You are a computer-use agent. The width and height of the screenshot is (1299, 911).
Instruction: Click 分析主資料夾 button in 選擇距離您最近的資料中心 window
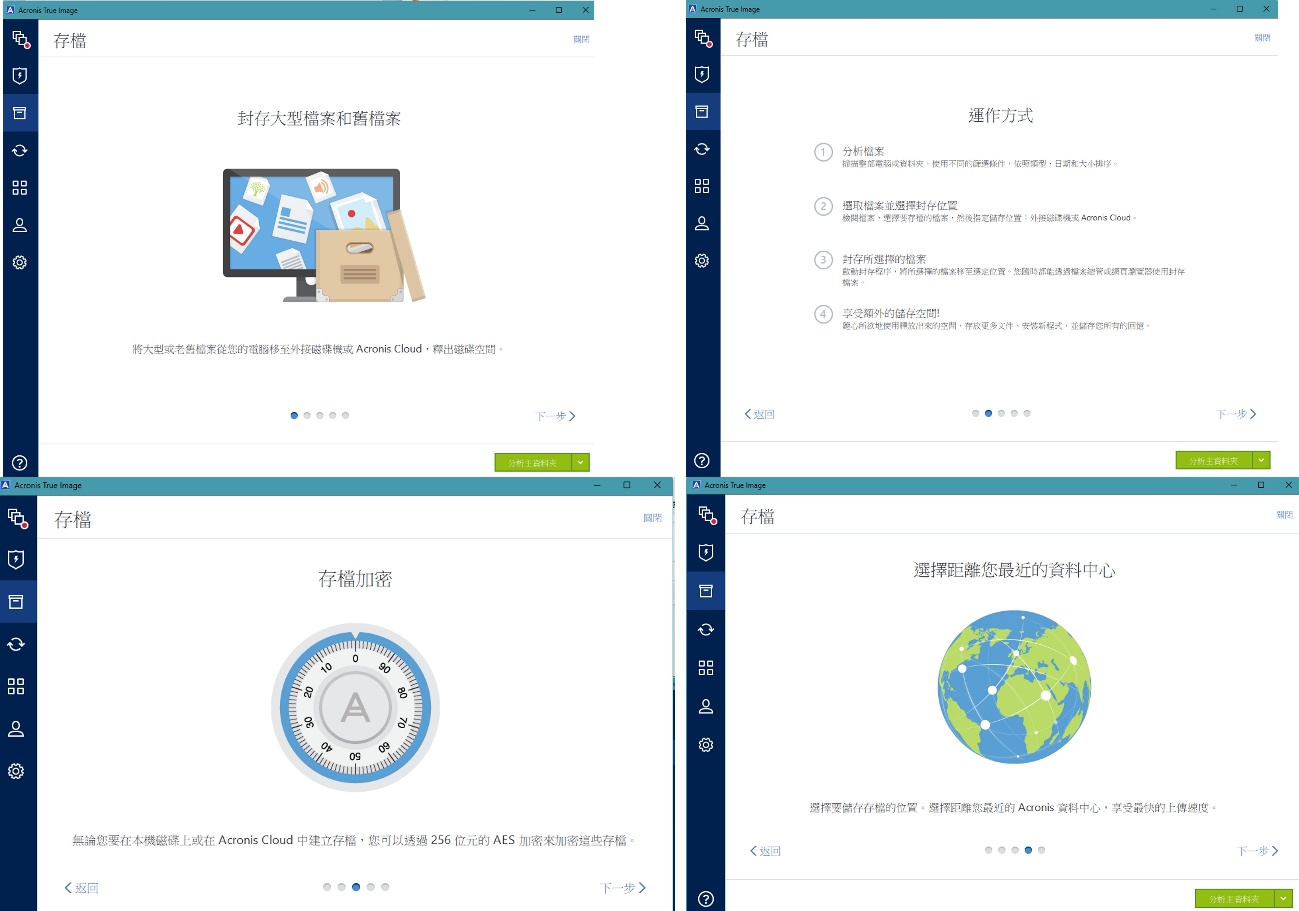click(x=1235, y=899)
